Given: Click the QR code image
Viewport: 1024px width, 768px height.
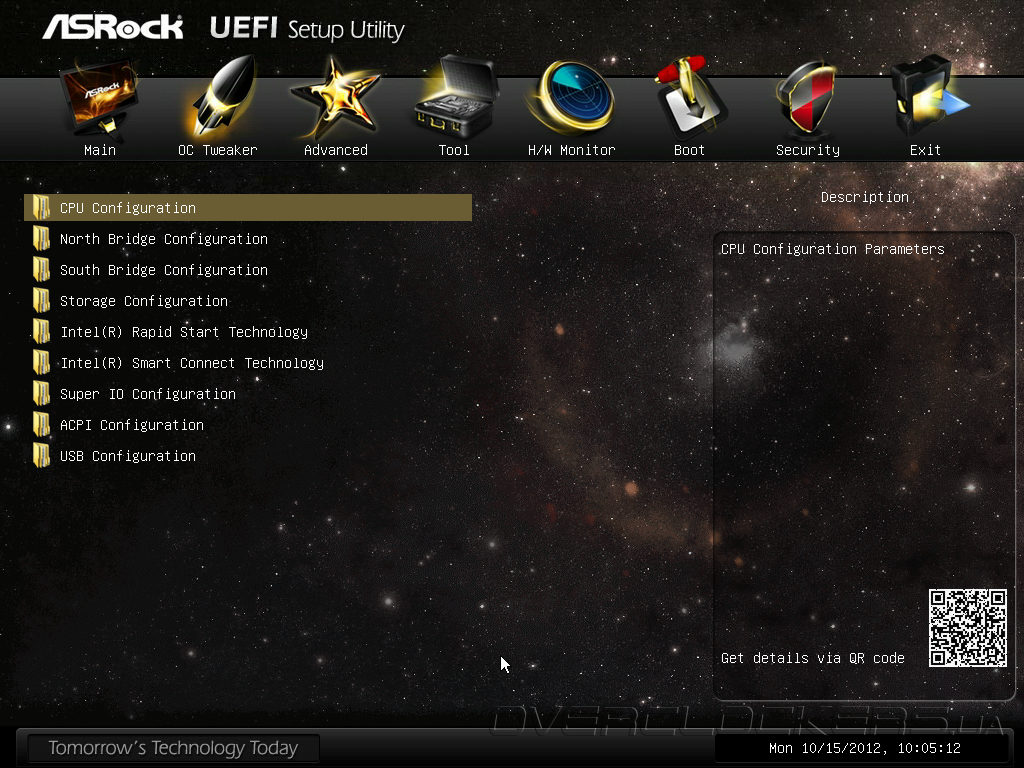Looking at the screenshot, I should [x=968, y=628].
